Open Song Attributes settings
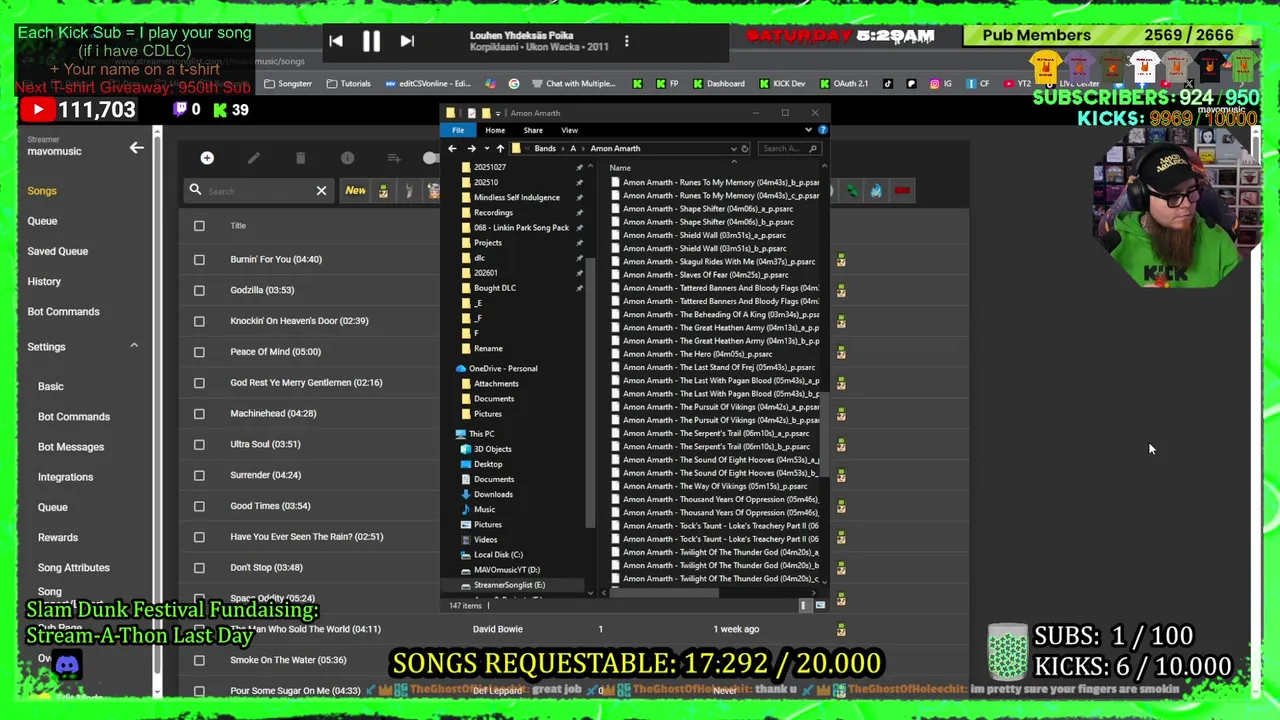1280x720 pixels. (x=73, y=568)
